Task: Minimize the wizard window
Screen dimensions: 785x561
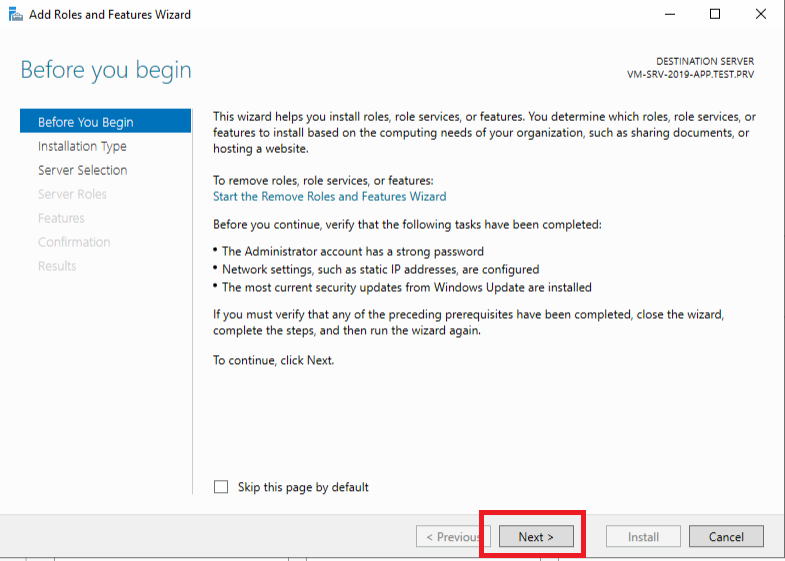Action: tap(670, 15)
